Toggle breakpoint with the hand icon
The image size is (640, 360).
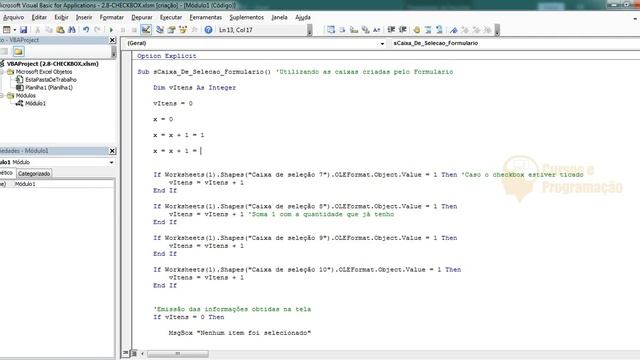tap(416, 30)
